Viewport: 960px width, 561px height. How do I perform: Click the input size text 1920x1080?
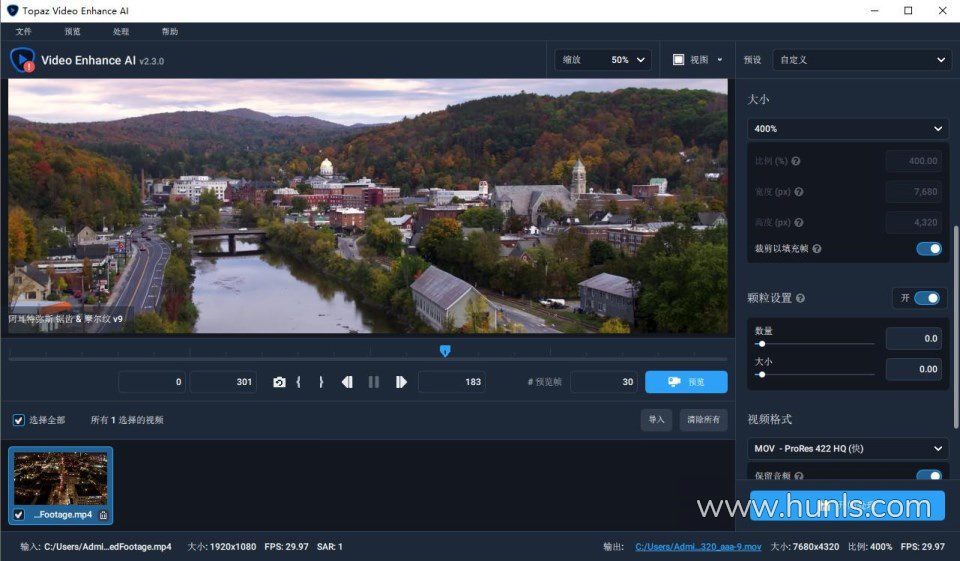coord(233,547)
